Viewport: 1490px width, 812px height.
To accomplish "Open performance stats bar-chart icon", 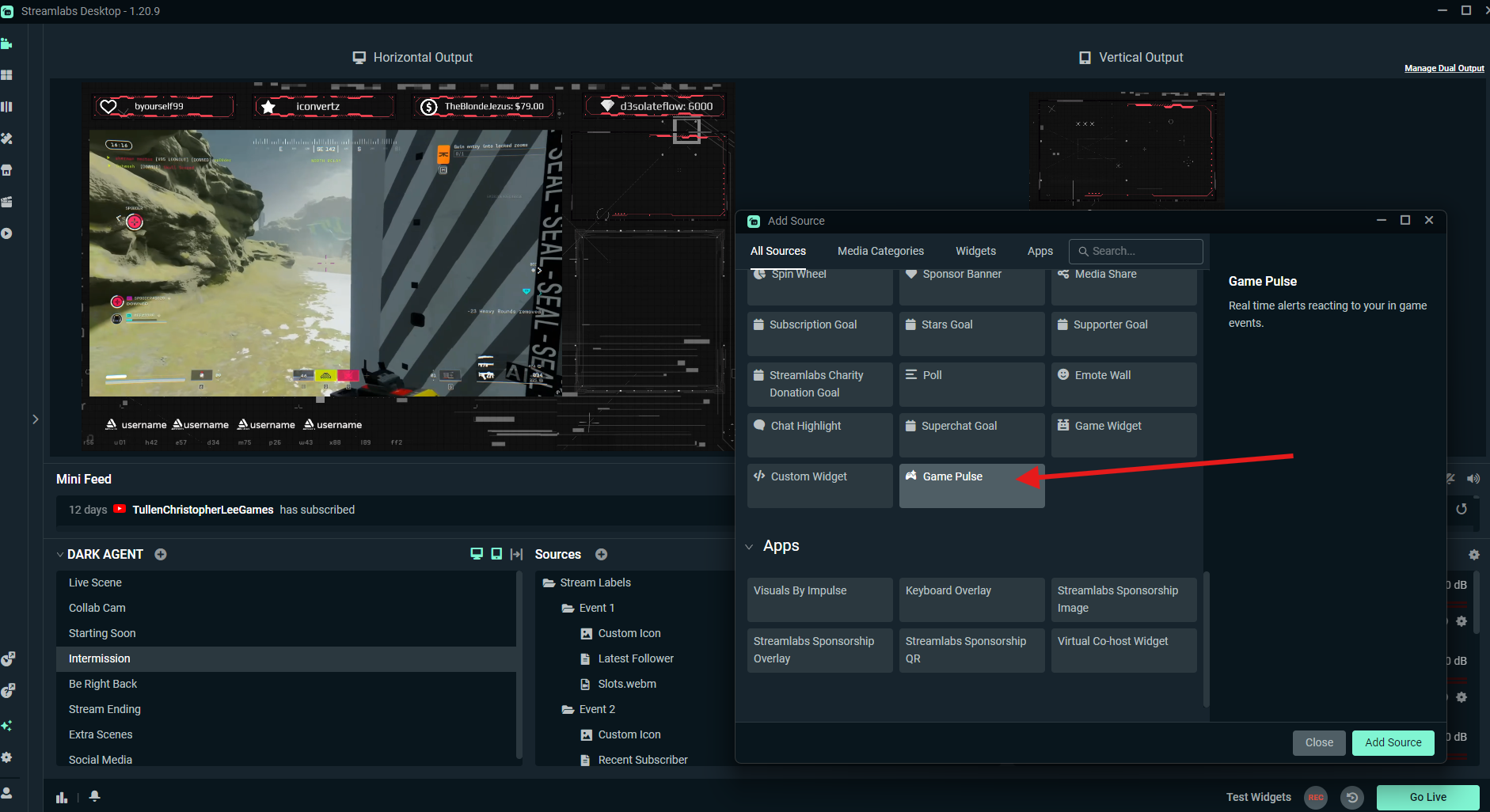I will coord(62,797).
